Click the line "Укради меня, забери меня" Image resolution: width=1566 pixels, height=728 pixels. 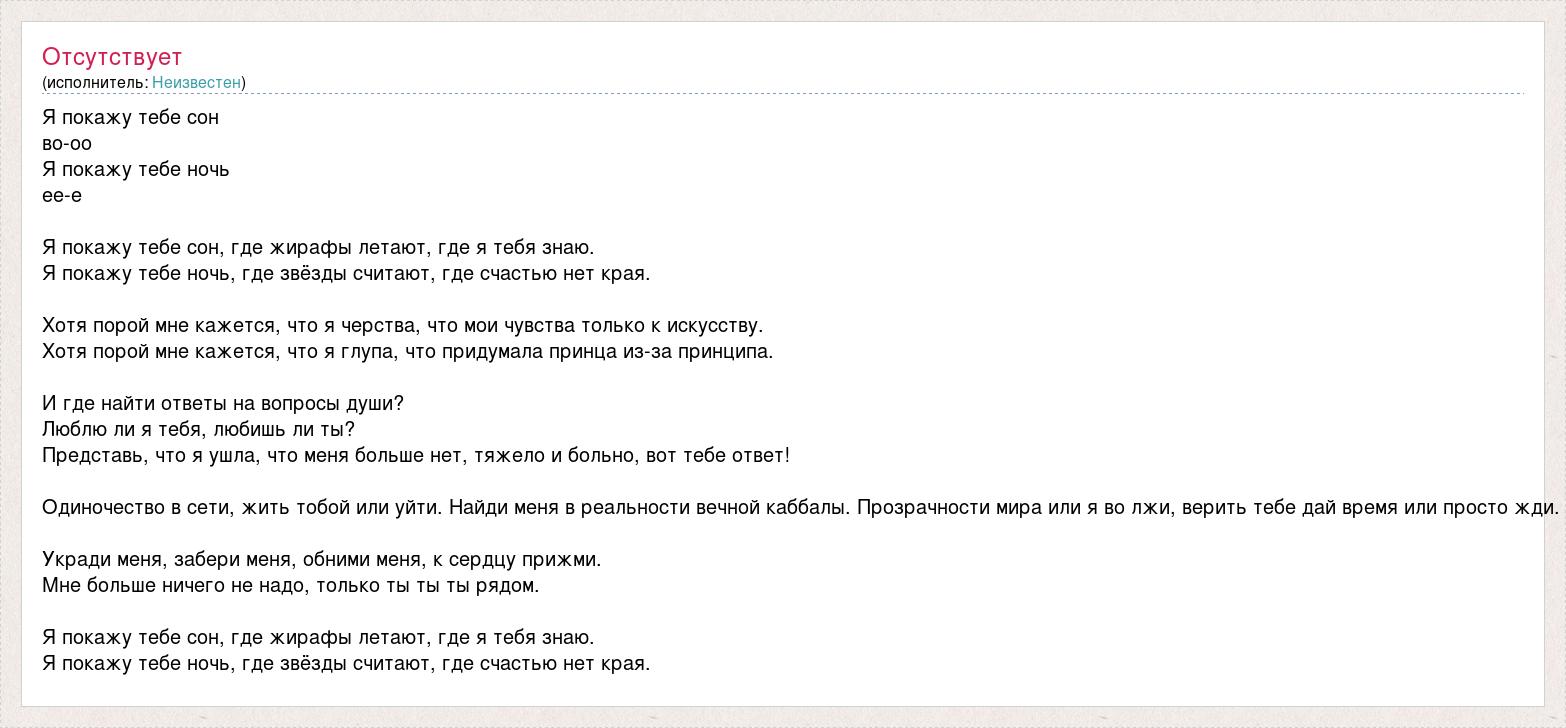tap(321, 560)
